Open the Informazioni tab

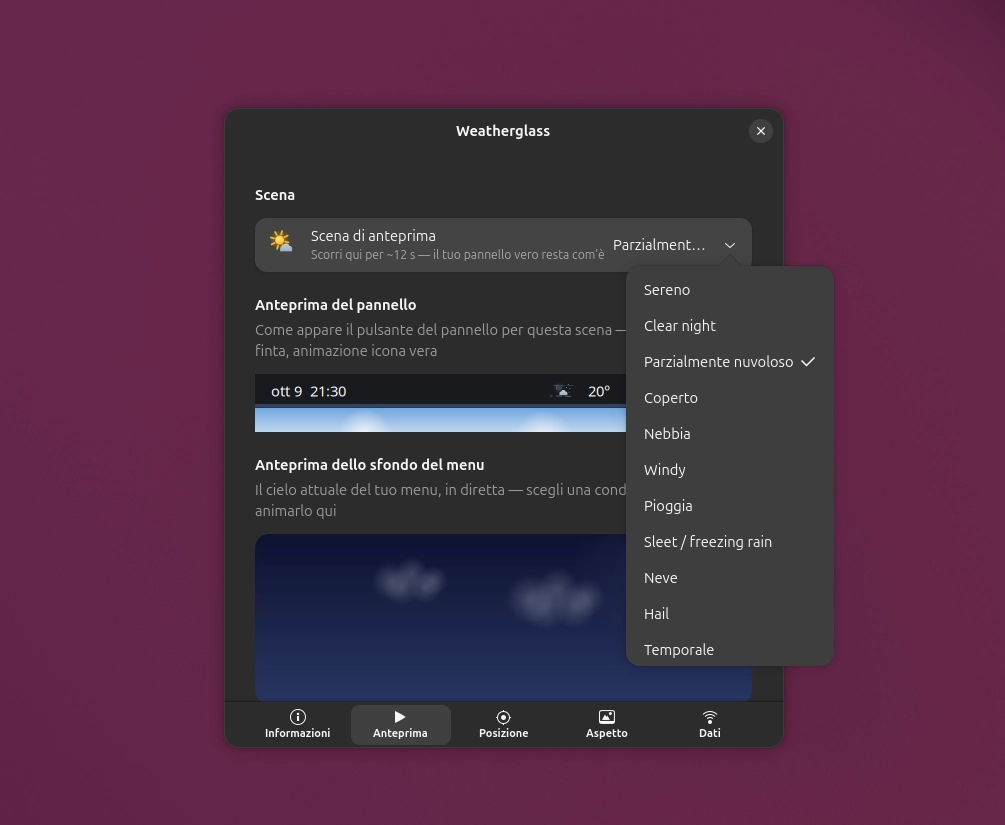tap(297, 724)
